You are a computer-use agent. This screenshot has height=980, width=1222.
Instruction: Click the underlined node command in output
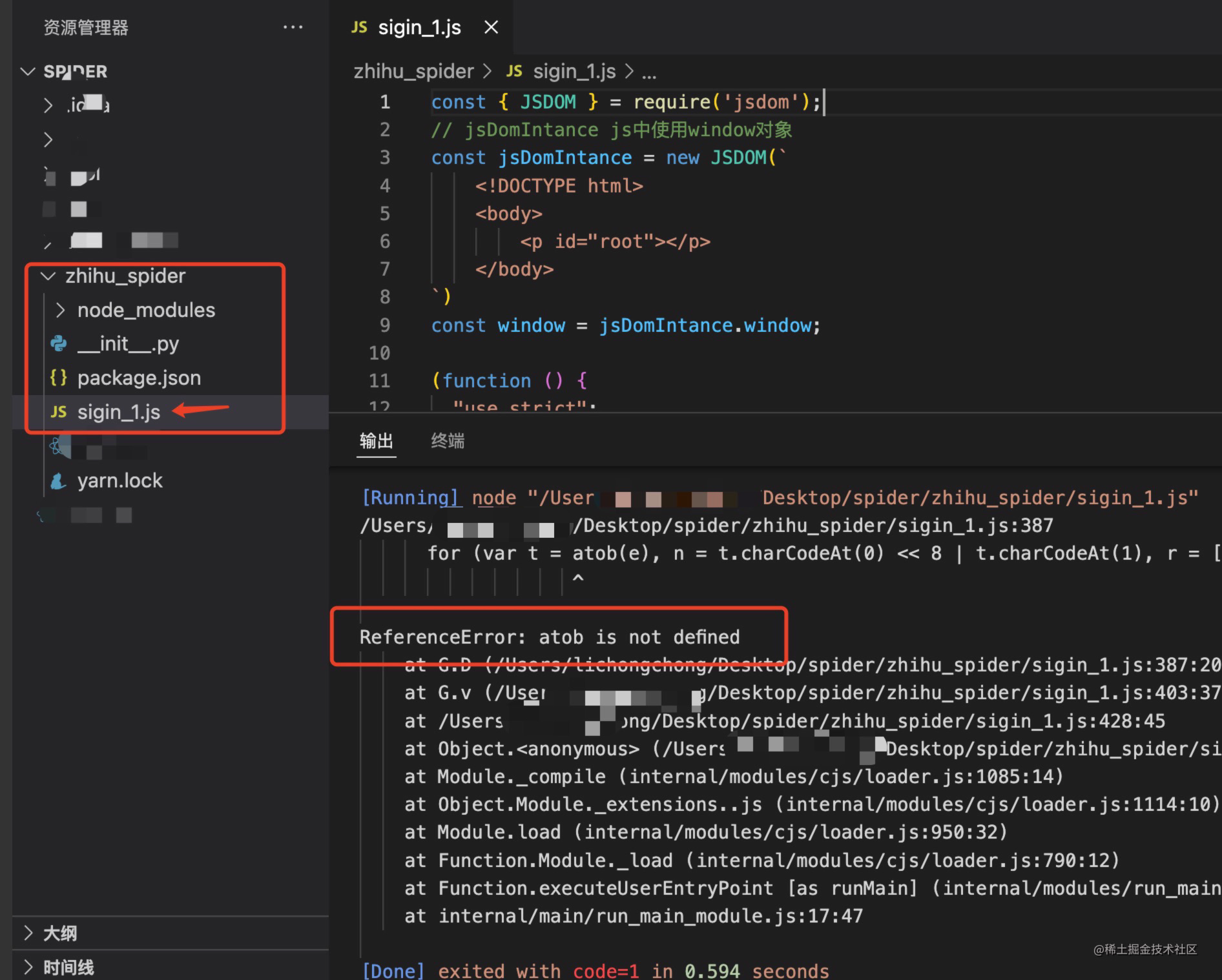pyautogui.click(x=494, y=498)
